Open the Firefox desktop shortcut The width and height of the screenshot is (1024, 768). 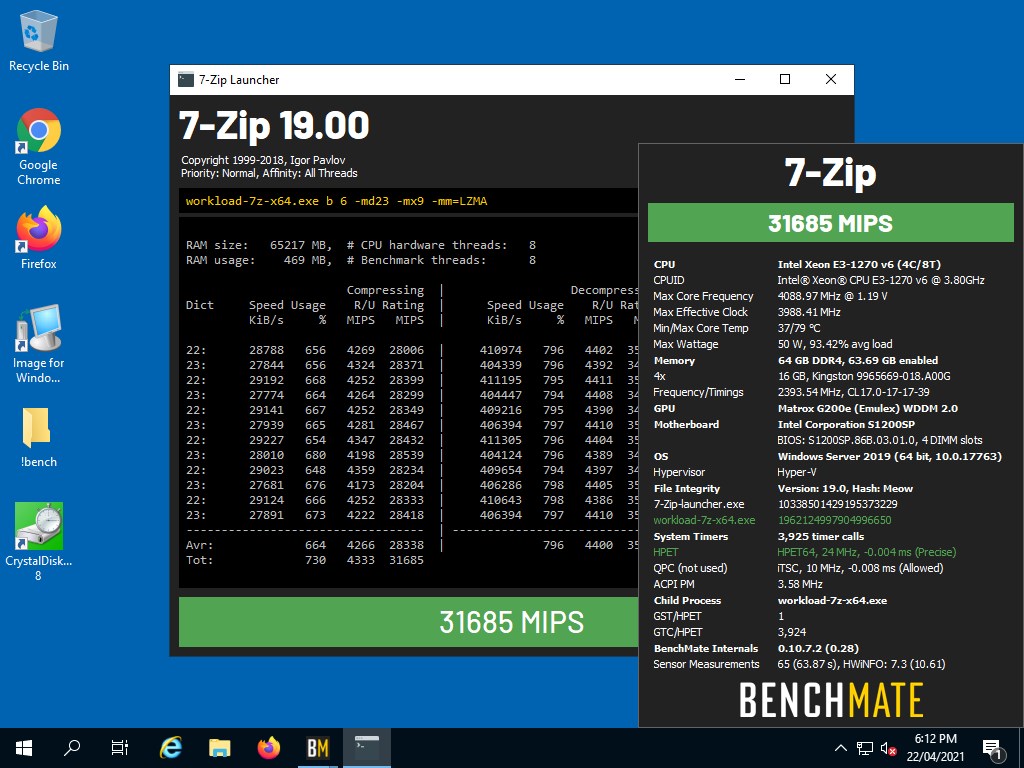39,238
